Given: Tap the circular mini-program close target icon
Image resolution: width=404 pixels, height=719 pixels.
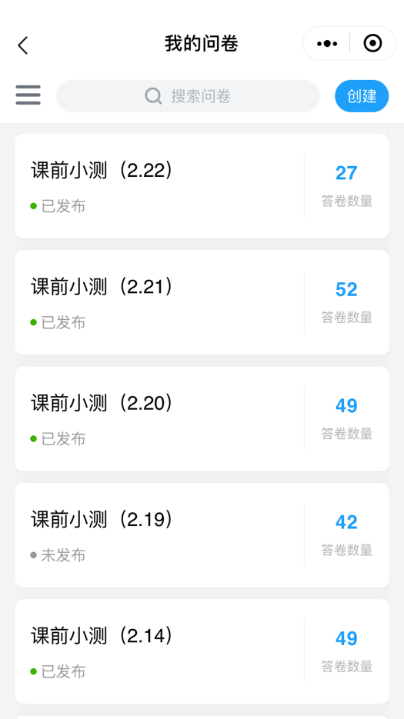Looking at the screenshot, I should [x=372, y=44].
